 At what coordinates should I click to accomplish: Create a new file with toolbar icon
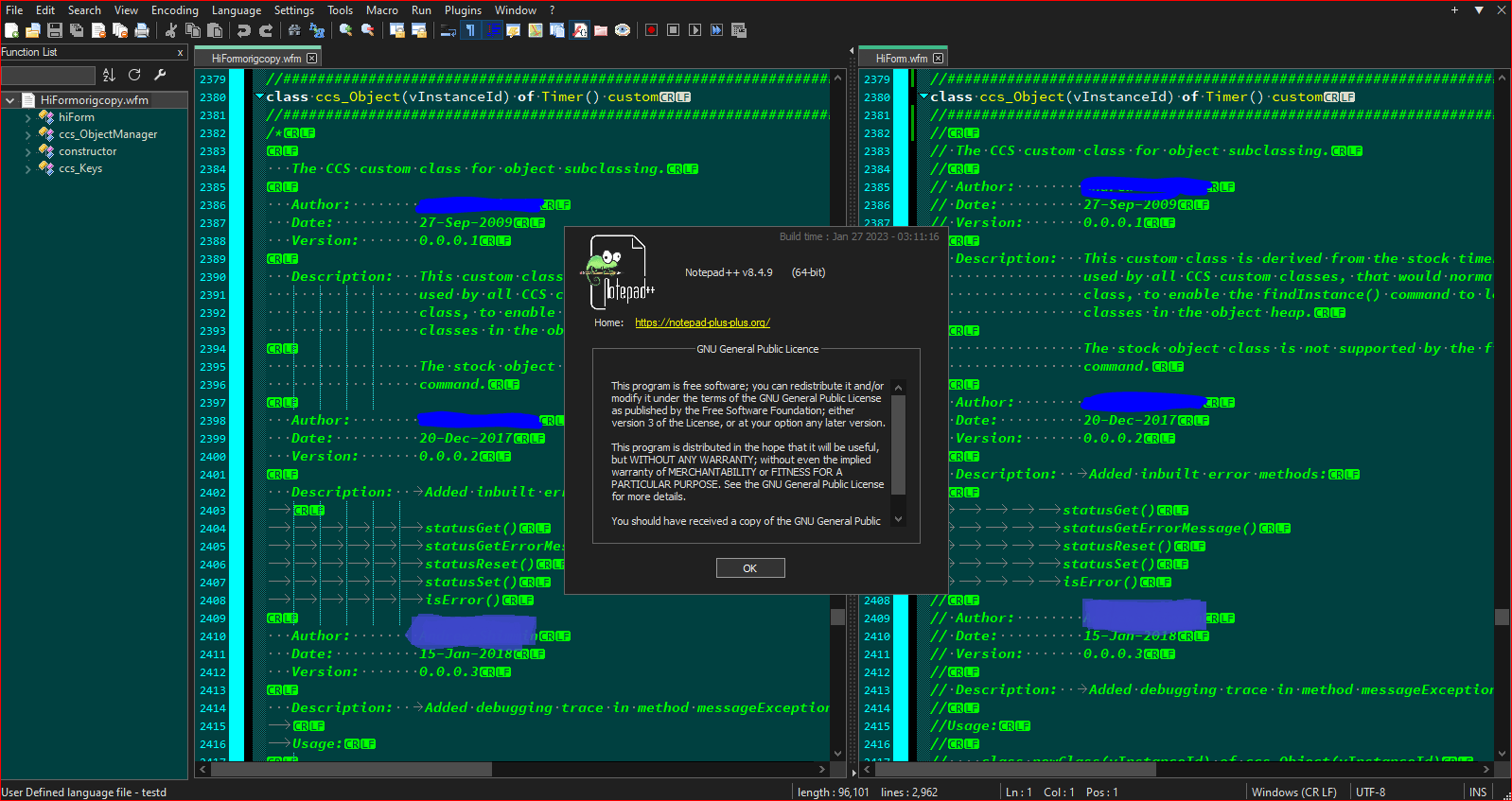tap(11, 30)
